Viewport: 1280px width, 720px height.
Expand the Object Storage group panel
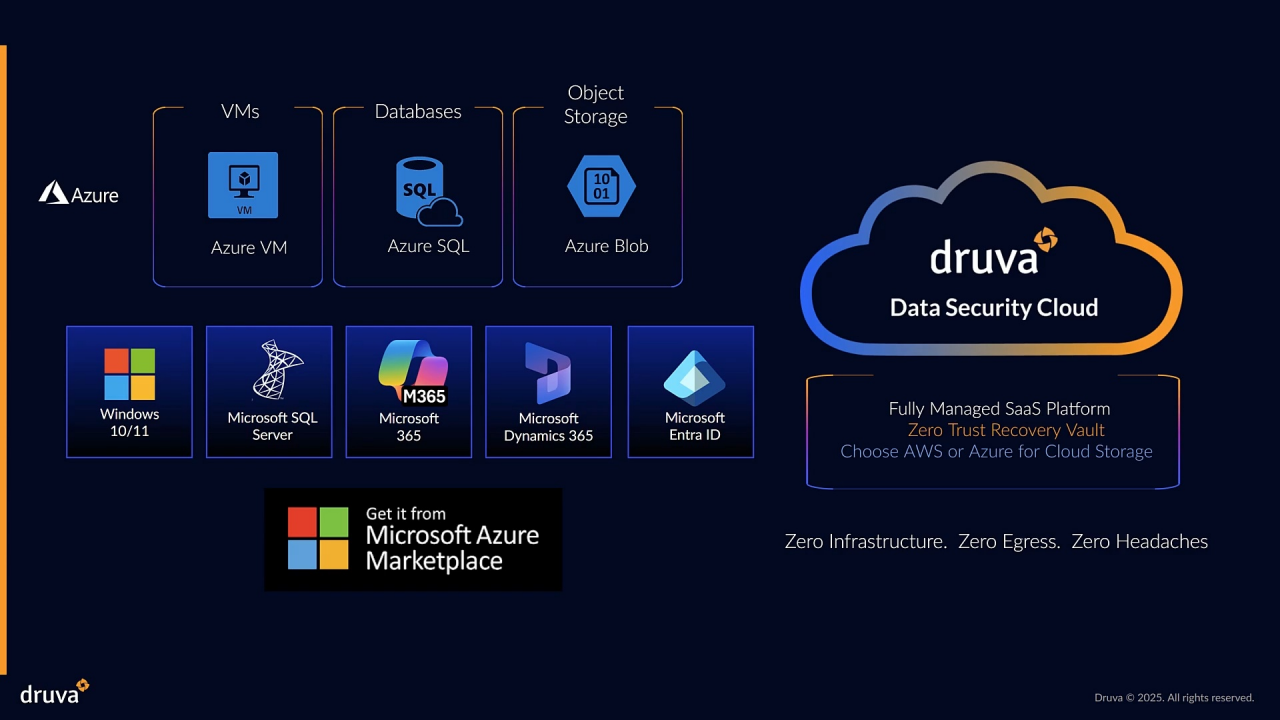coord(597,196)
